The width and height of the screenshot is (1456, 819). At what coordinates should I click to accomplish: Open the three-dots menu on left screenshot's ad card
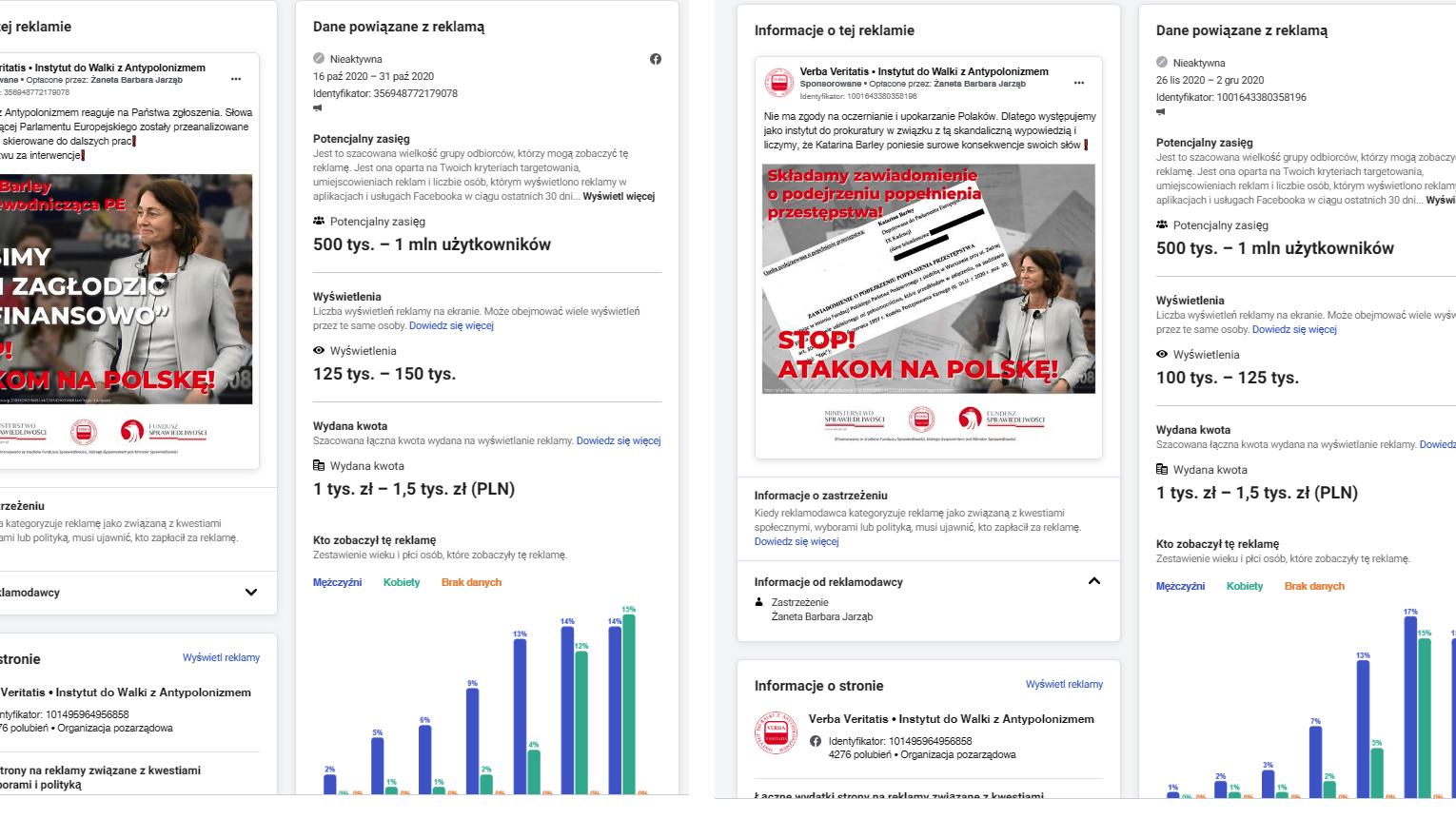[236, 80]
